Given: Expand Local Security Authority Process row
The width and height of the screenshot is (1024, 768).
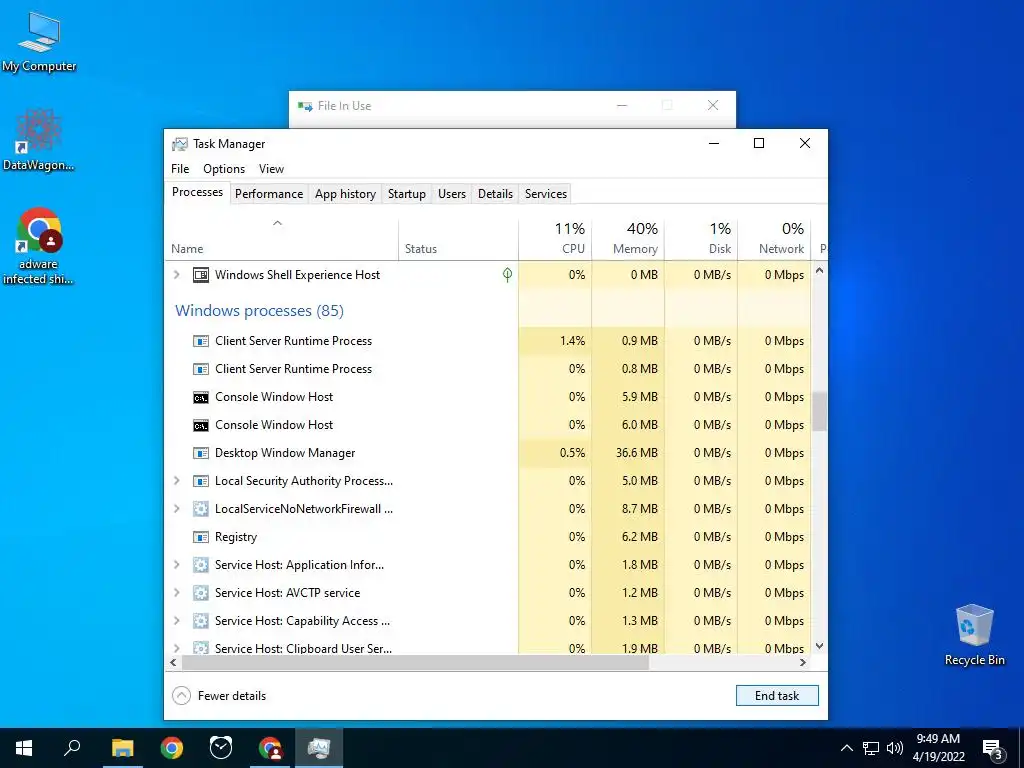Looking at the screenshot, I should [176, 481].
